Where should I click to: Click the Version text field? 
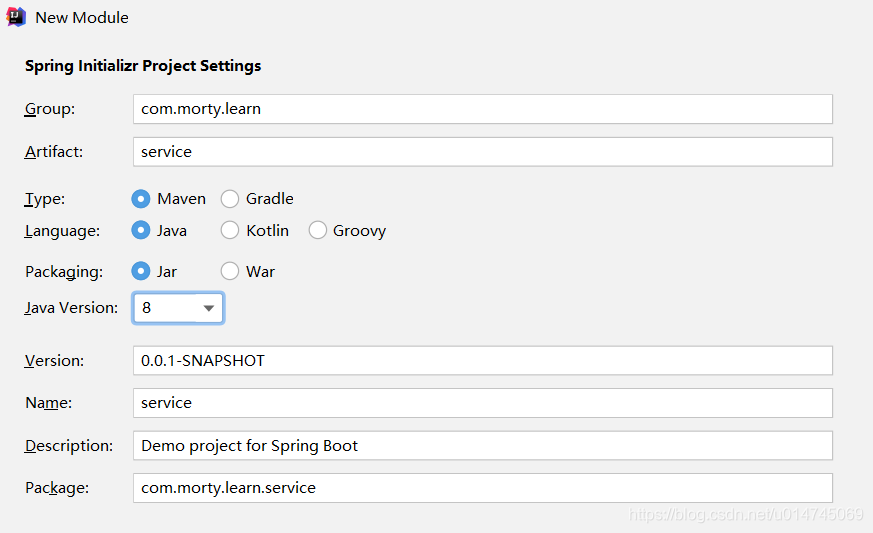(x=482, y=360)
